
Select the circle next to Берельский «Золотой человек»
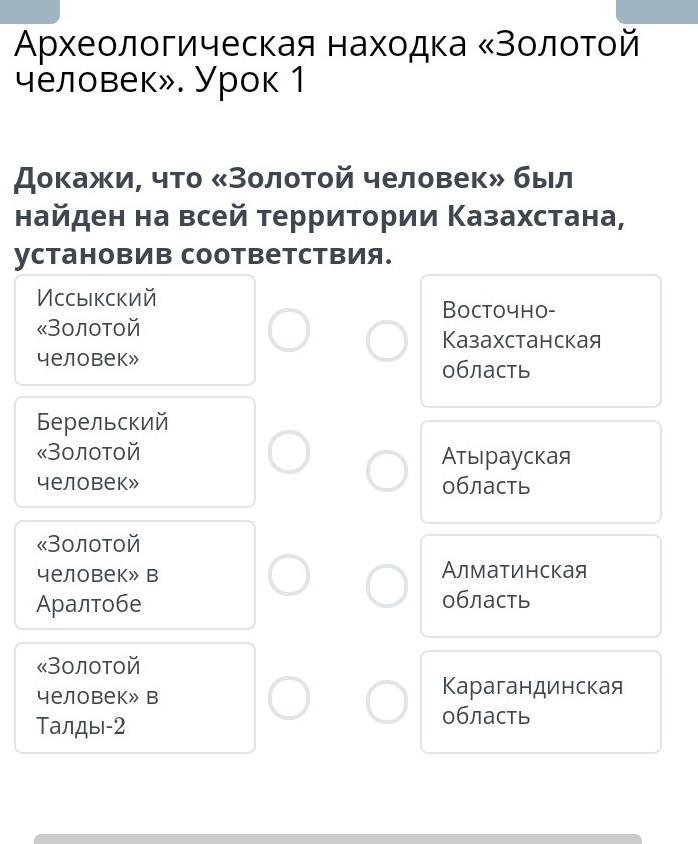pyautogui.click(x=289, y=452)
